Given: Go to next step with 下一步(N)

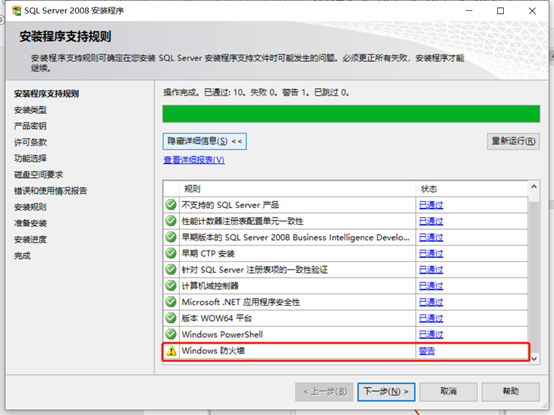Looking at the screenshot, I should pyautogui.click(x=386, y=392).
